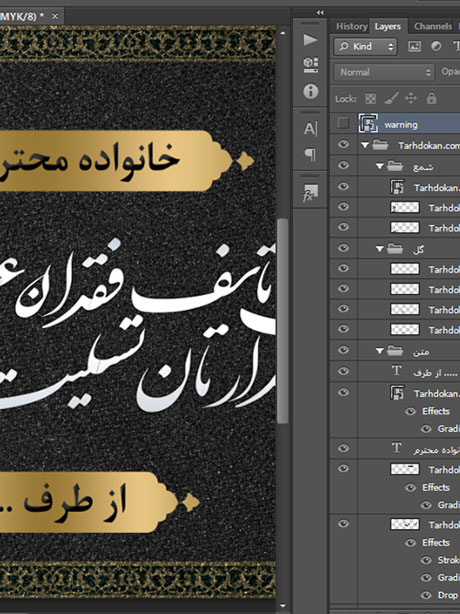Select the warning layer name

[x=401, y=125]
